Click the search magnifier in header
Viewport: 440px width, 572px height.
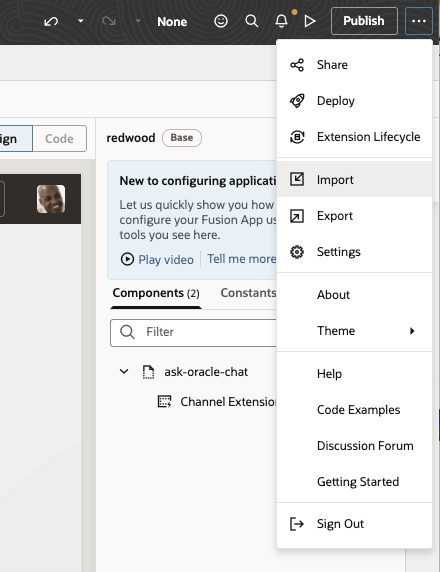click(x=252, y=21)
